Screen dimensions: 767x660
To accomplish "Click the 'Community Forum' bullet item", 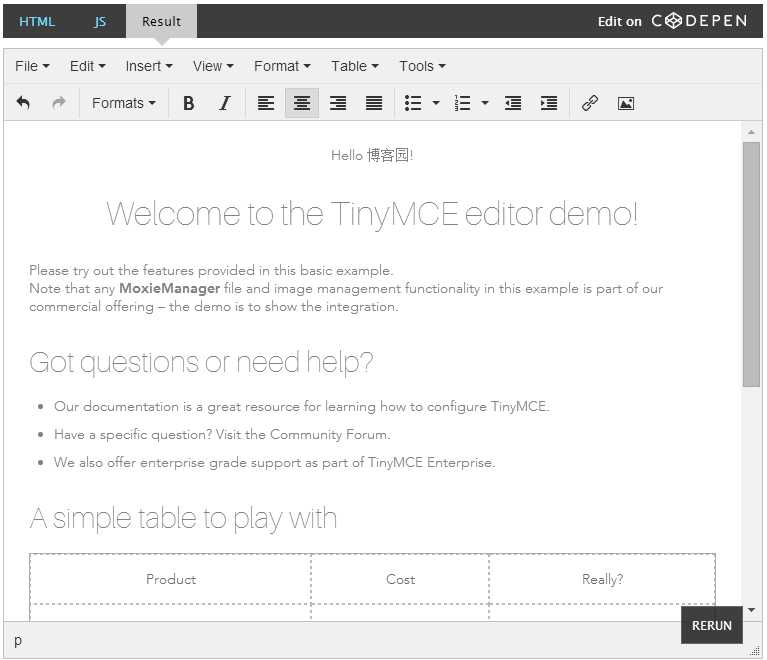I will click(222, 434).
